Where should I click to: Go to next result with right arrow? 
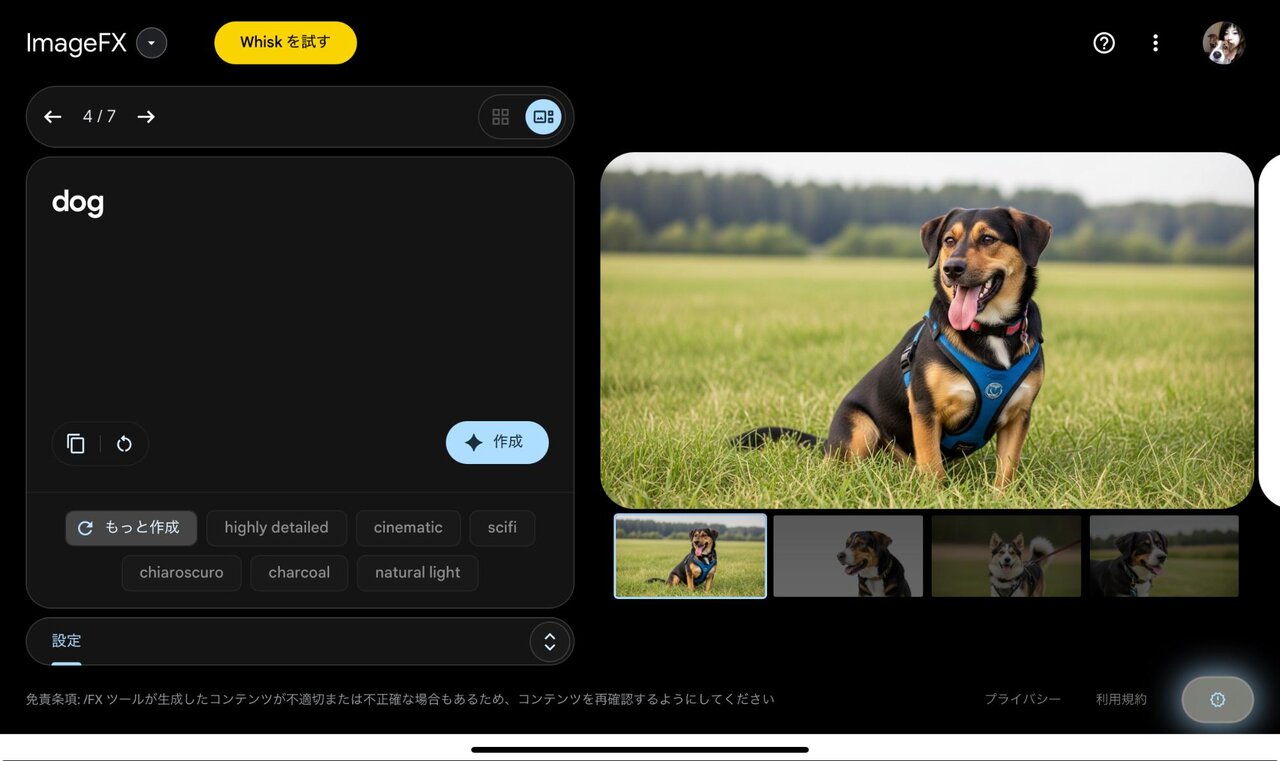tap(146, 117)
